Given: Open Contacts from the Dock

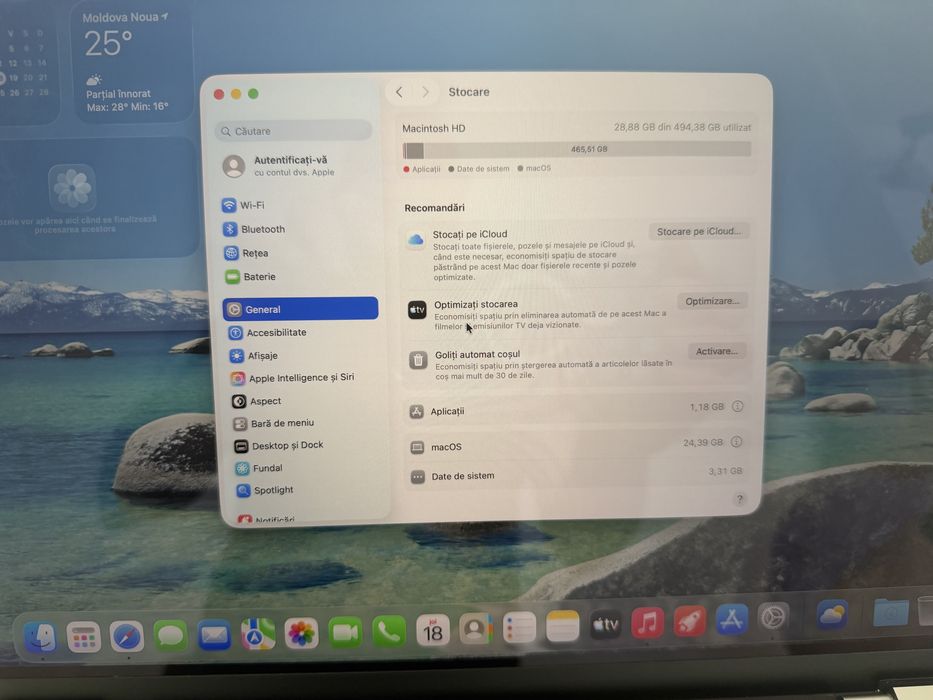Looking at the screenshot, I should coord(475,629).
